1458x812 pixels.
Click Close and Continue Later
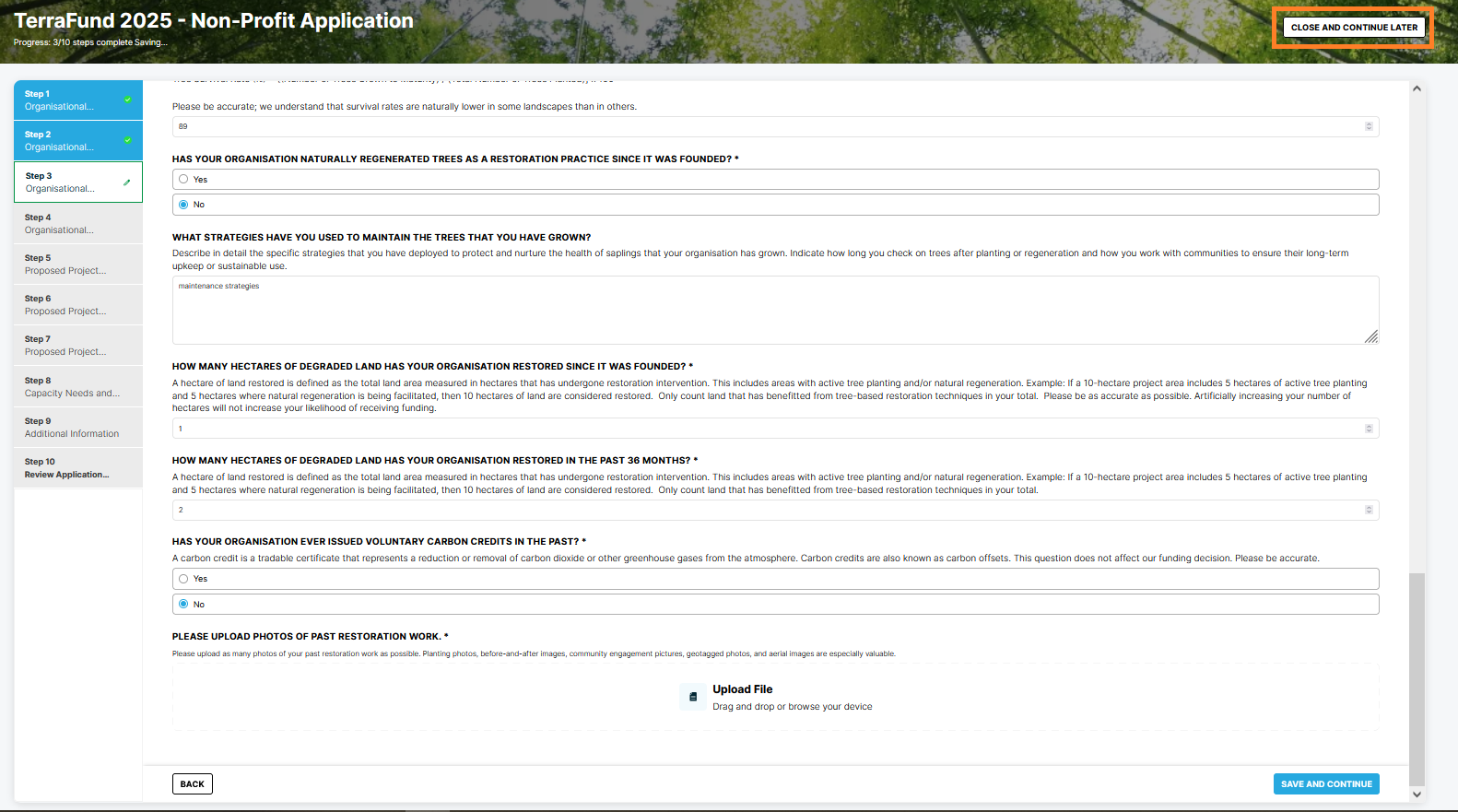point(1353,28)
